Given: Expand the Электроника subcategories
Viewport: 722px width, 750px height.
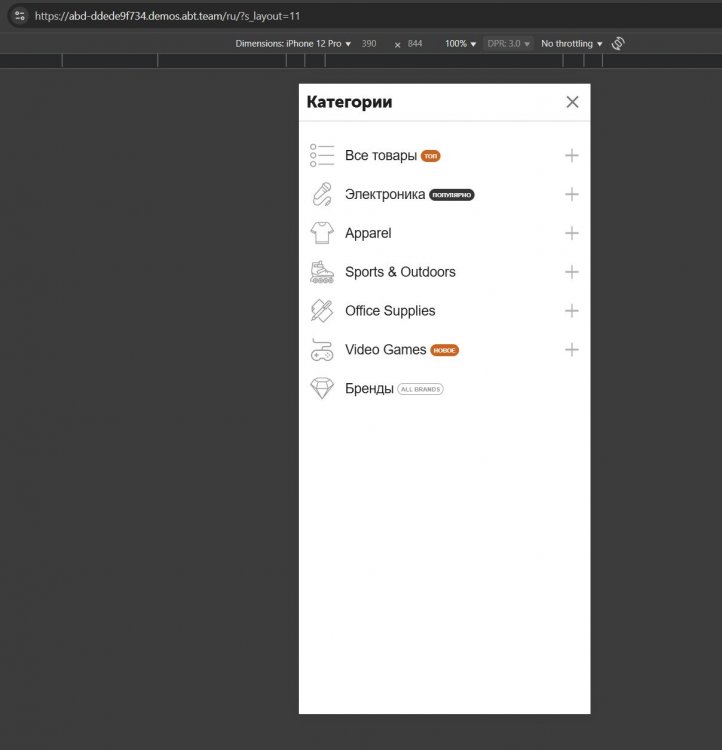Looking at the screenshot, I should (x=571, y=194).
